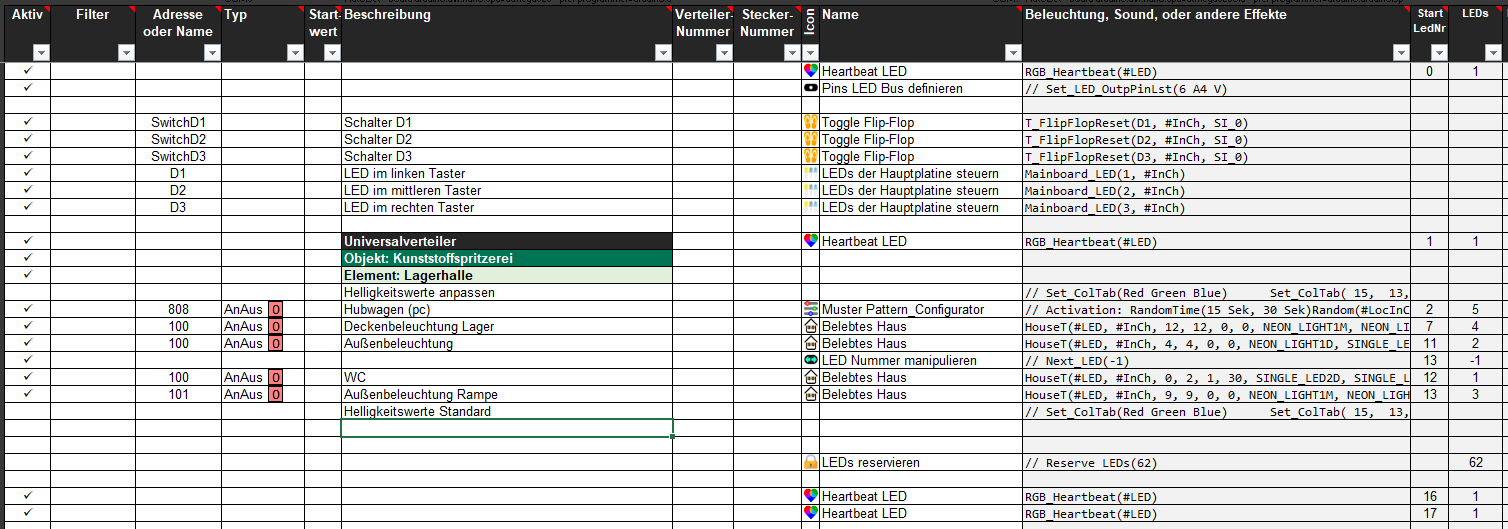Toggle Aktiv checkmark for Universalverteiler row

(28, 241)
